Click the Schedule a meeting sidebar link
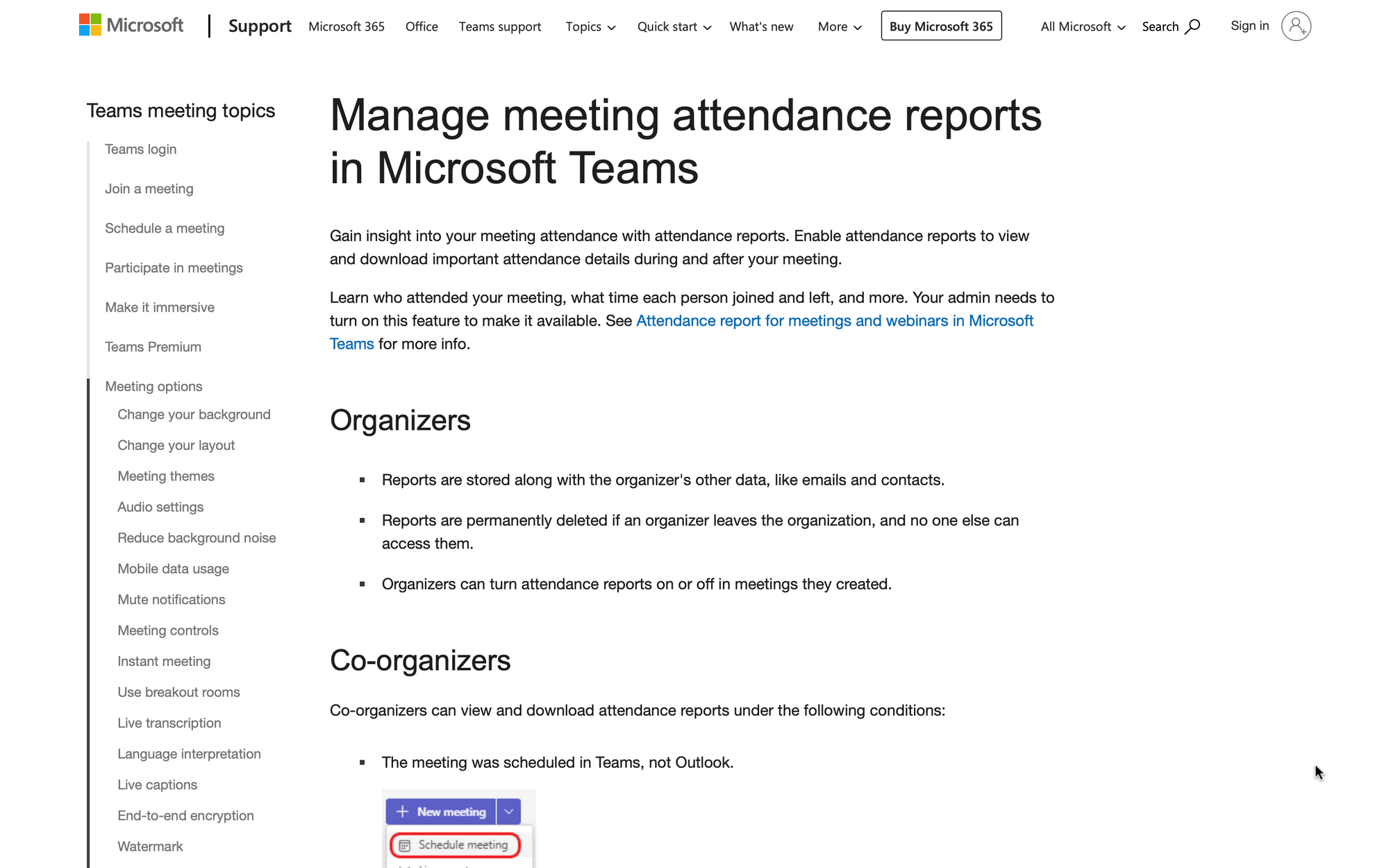Viewport: 1389px width, 868px height. pyautogui.click(x=165, y=227)
